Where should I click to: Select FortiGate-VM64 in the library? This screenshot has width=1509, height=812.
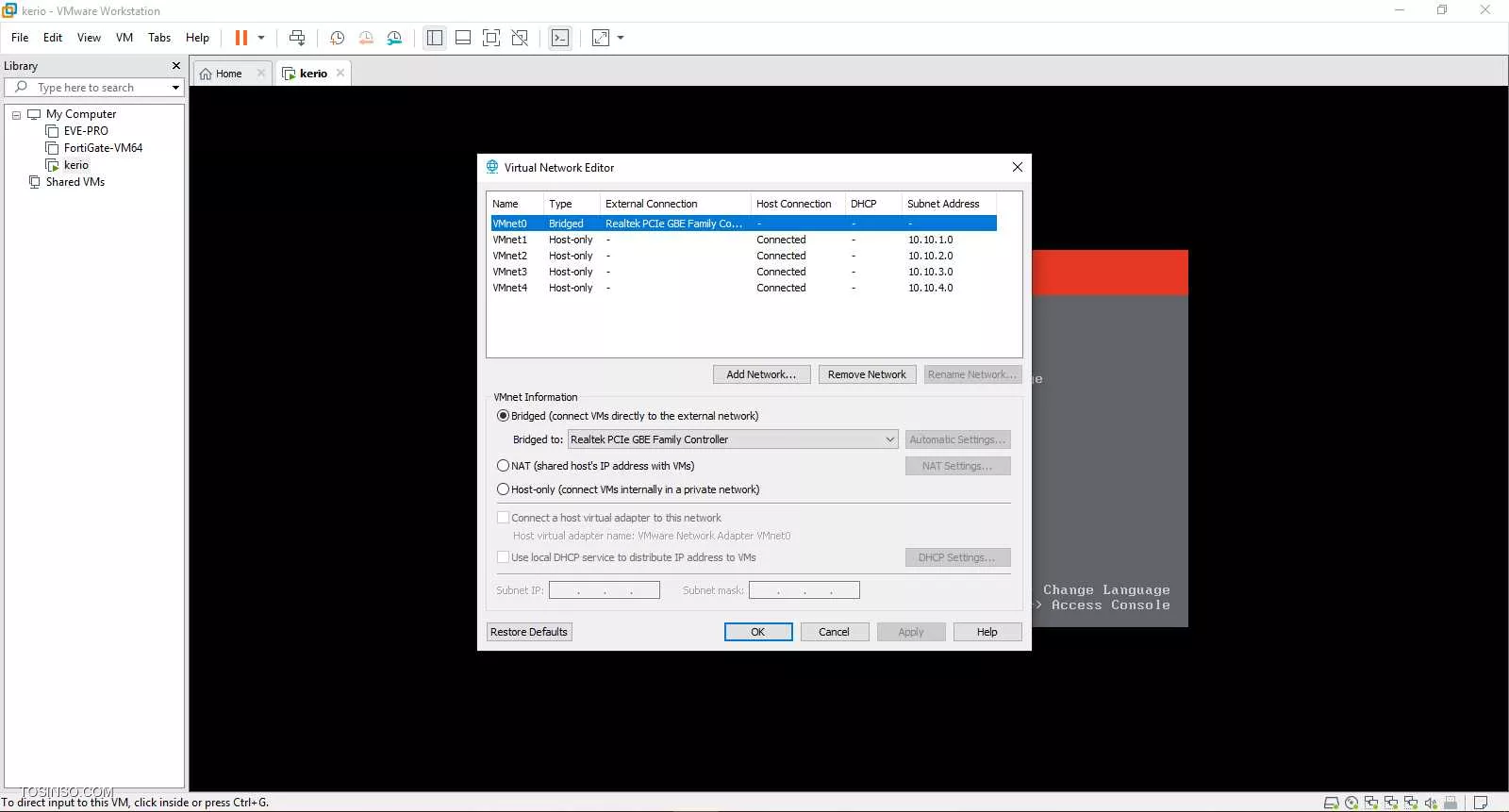103,148
